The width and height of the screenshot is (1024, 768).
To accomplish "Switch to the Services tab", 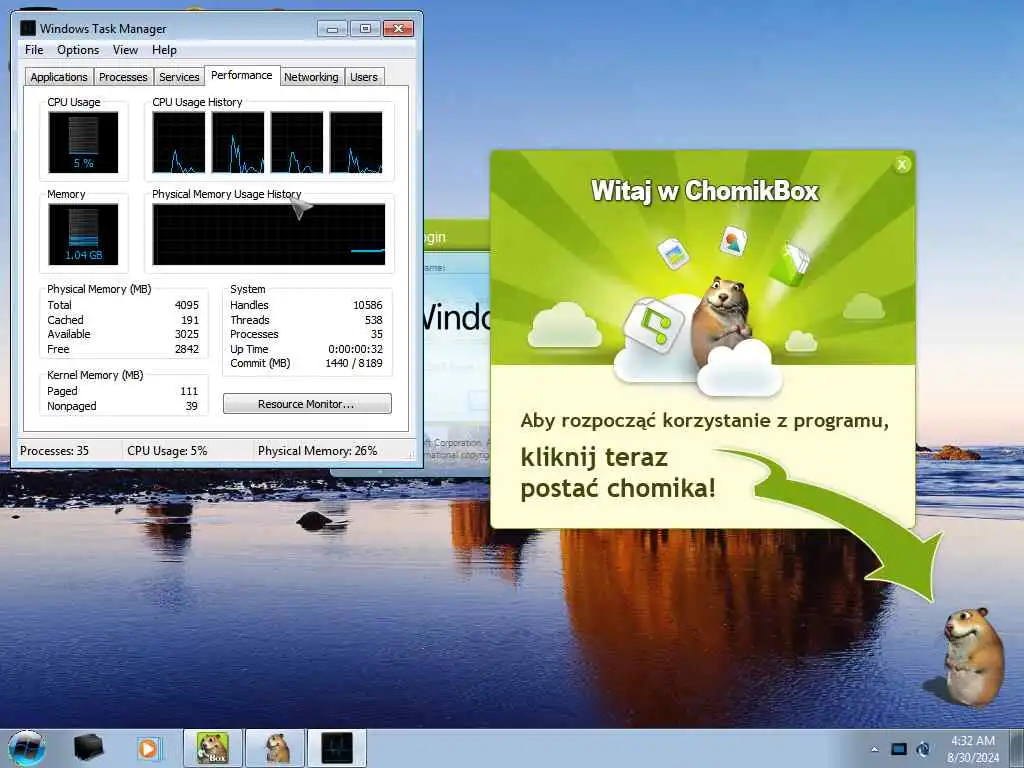I will [179, 77].
